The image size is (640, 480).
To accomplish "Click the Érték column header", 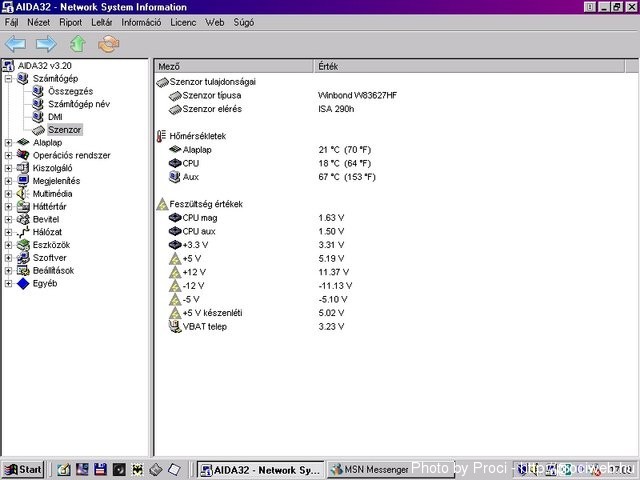I will 469,66.
